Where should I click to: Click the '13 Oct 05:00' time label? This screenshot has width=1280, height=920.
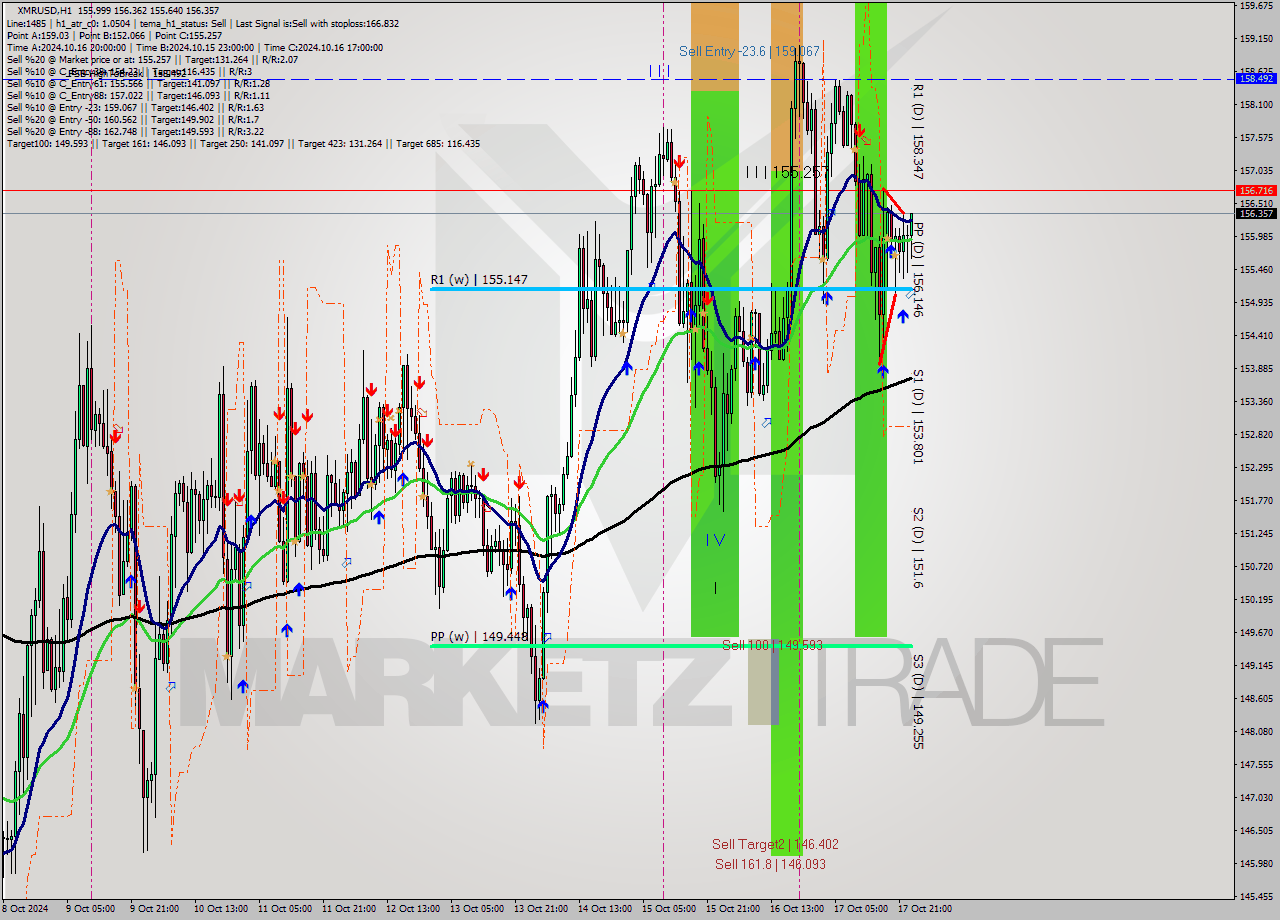click(477, 909)
